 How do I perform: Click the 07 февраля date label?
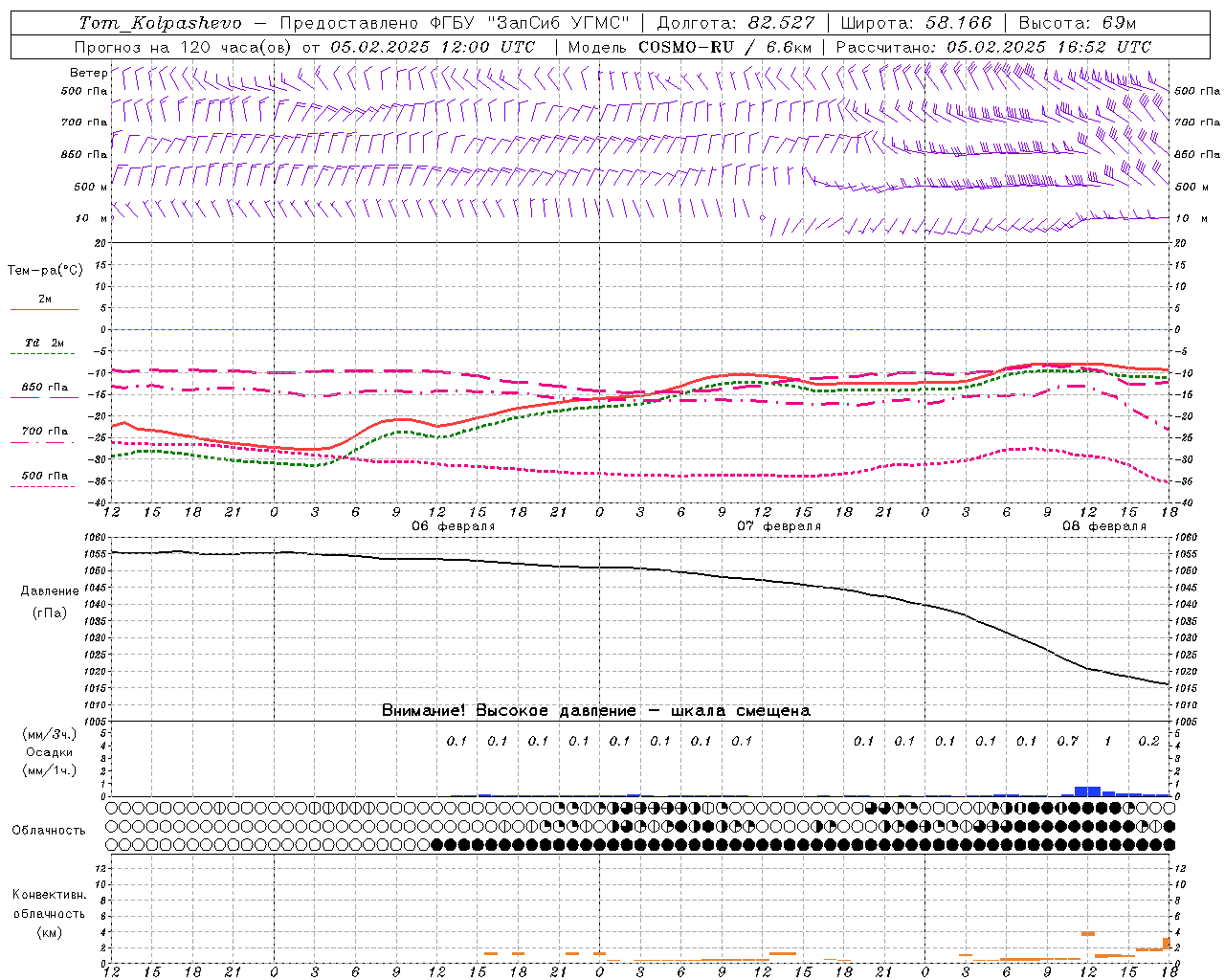tap(779, 526)
